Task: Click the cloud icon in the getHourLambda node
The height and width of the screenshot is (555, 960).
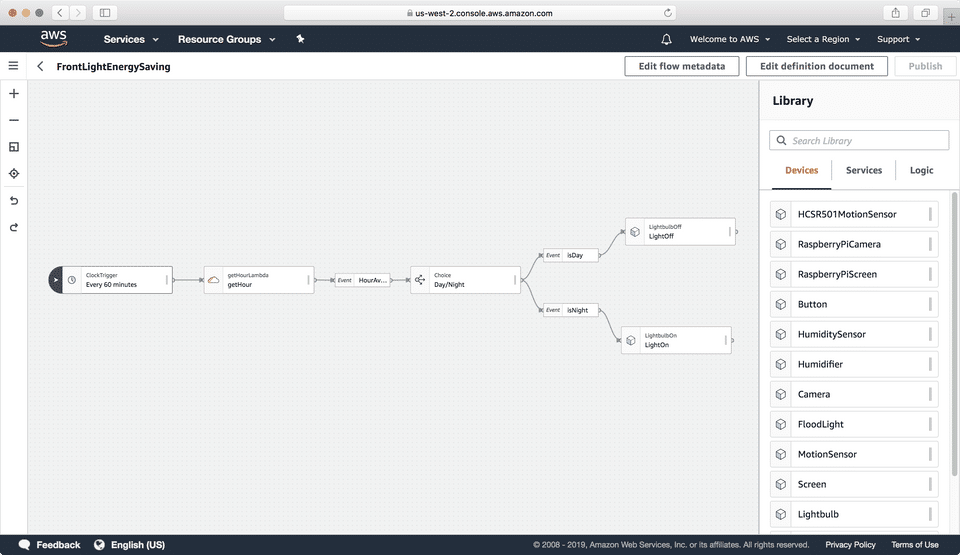Action: [213, 280]
